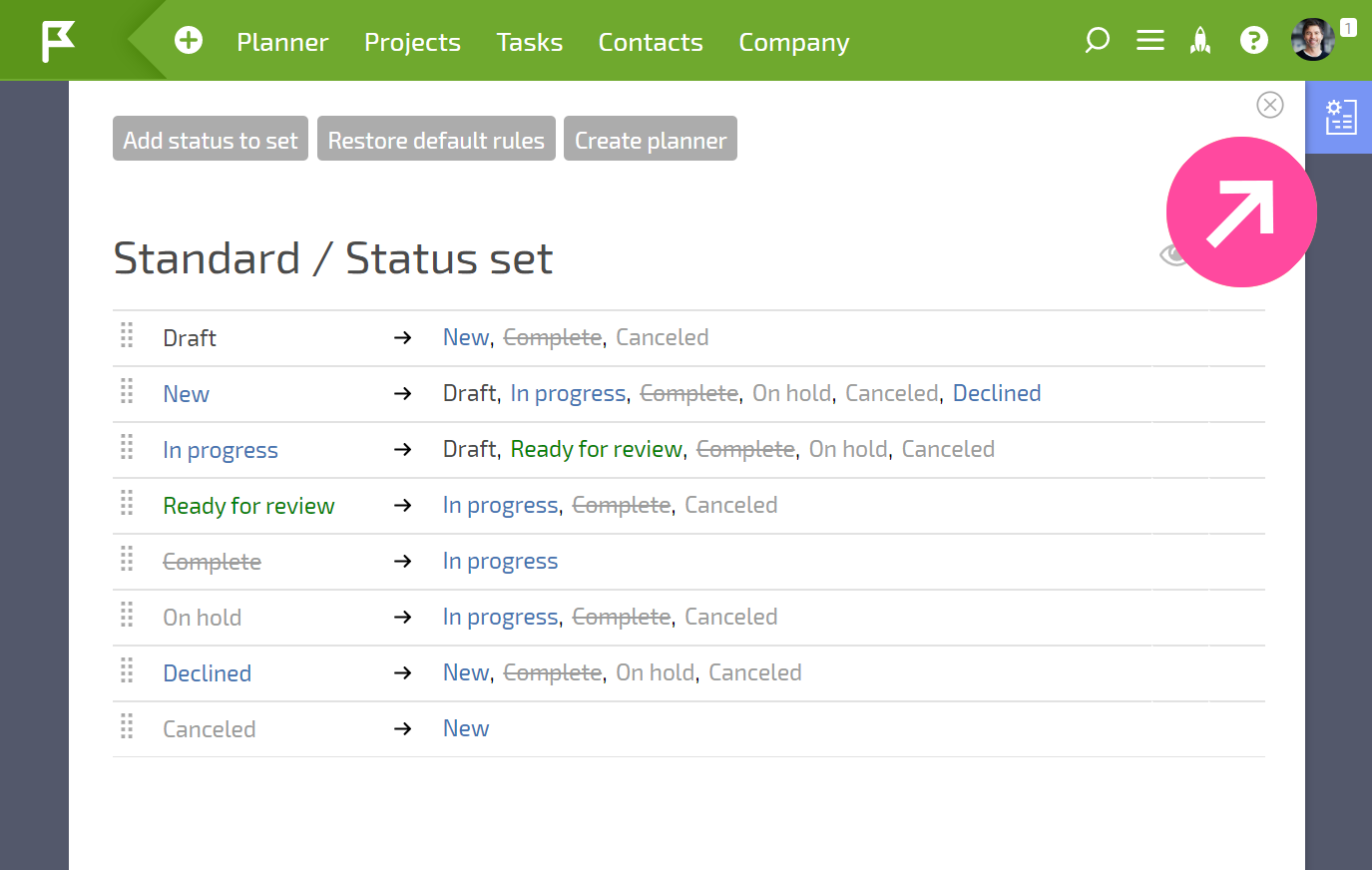Close the status set panel with the X

[1270, 105]
